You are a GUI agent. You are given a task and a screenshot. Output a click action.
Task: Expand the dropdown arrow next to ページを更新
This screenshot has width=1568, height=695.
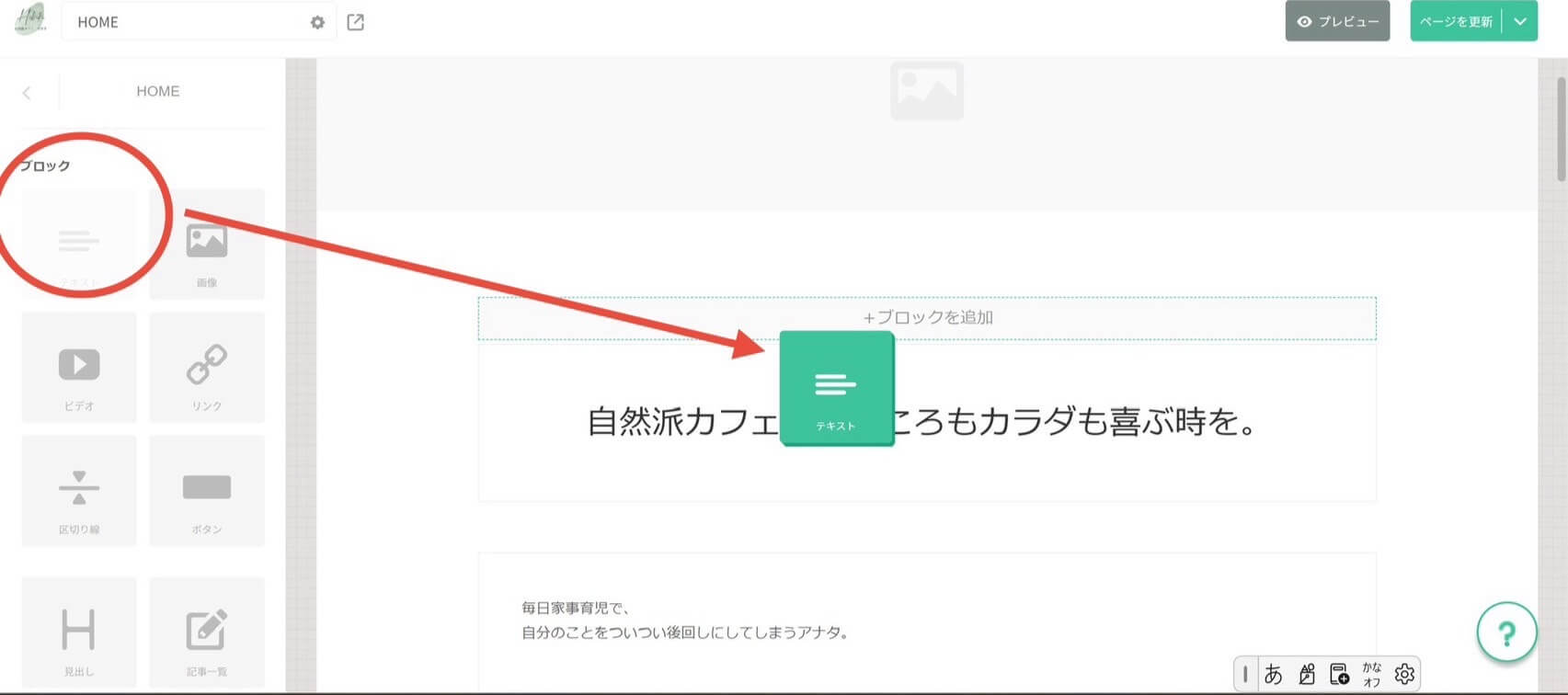coord(1520,21)
